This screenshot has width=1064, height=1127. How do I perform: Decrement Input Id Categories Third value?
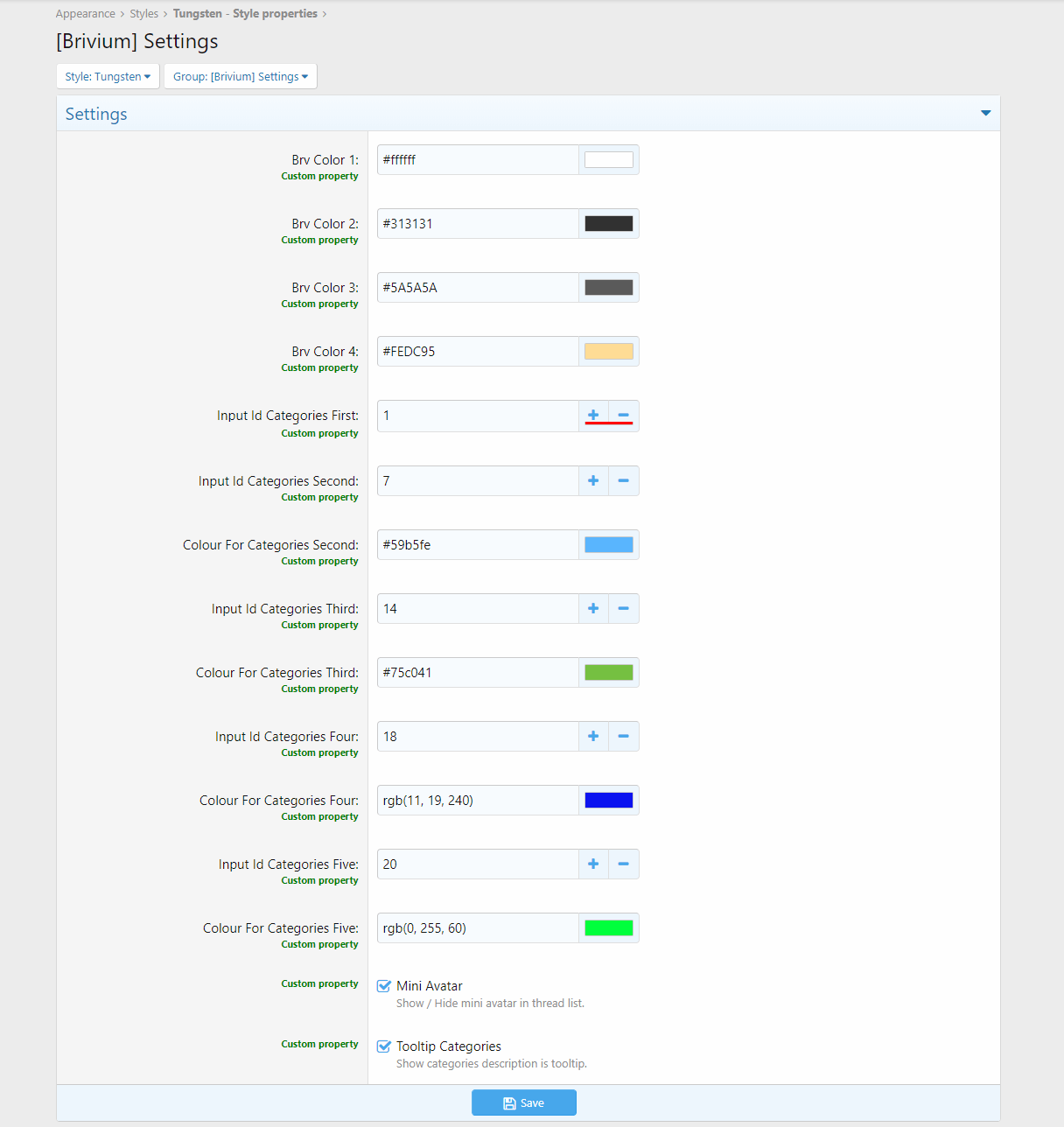click(x=624, y=608)
